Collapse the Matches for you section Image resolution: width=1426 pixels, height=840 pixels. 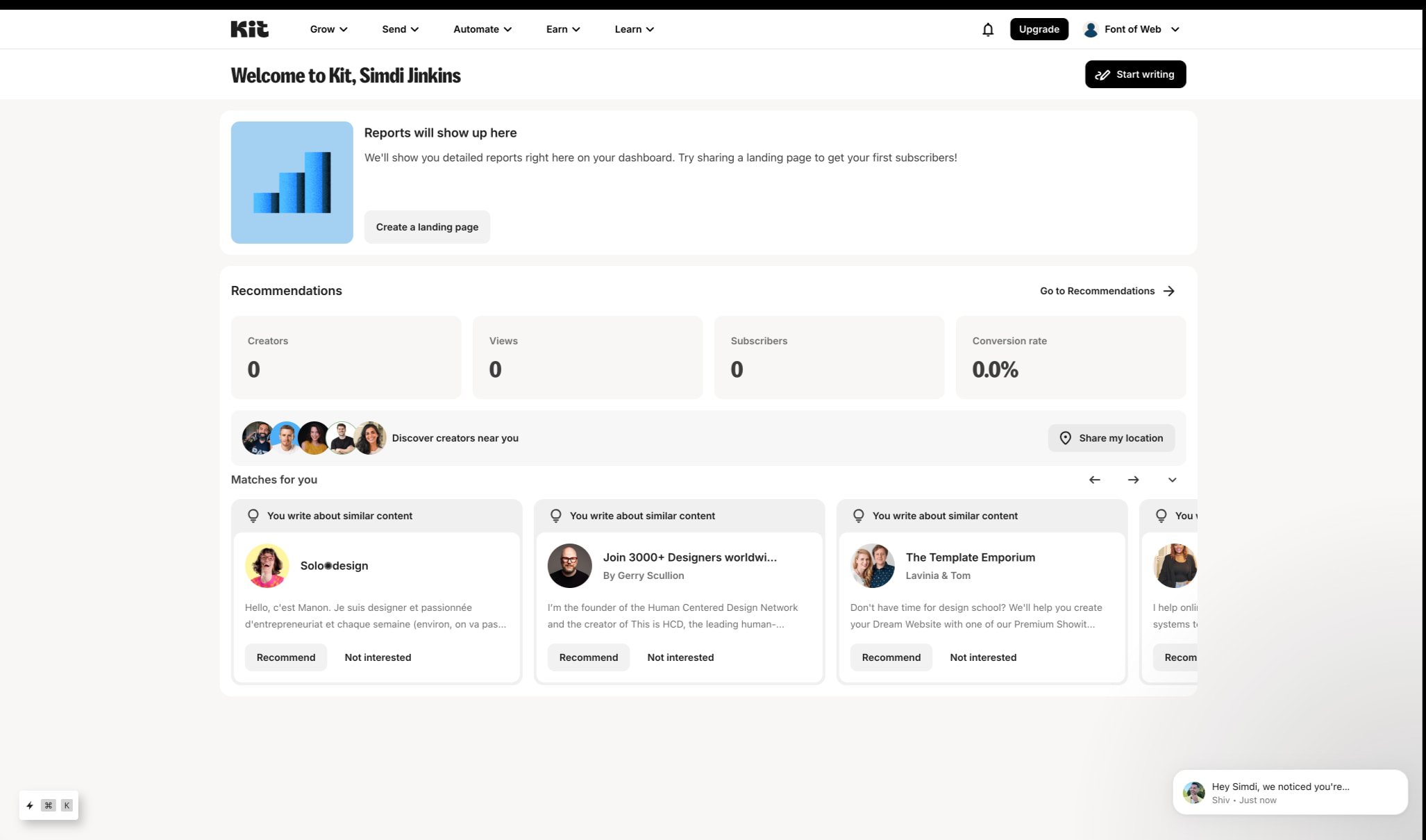(x=1173, y=480)
